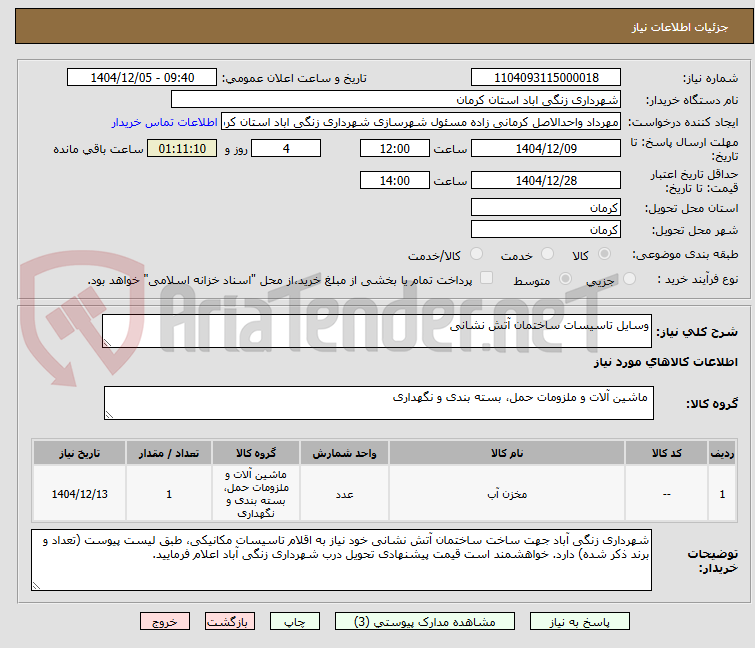Screen dimensions: 755x648
Task: Click resize handle of گروه کالا box
Action: pyautogui.click(x=109, y=415)
